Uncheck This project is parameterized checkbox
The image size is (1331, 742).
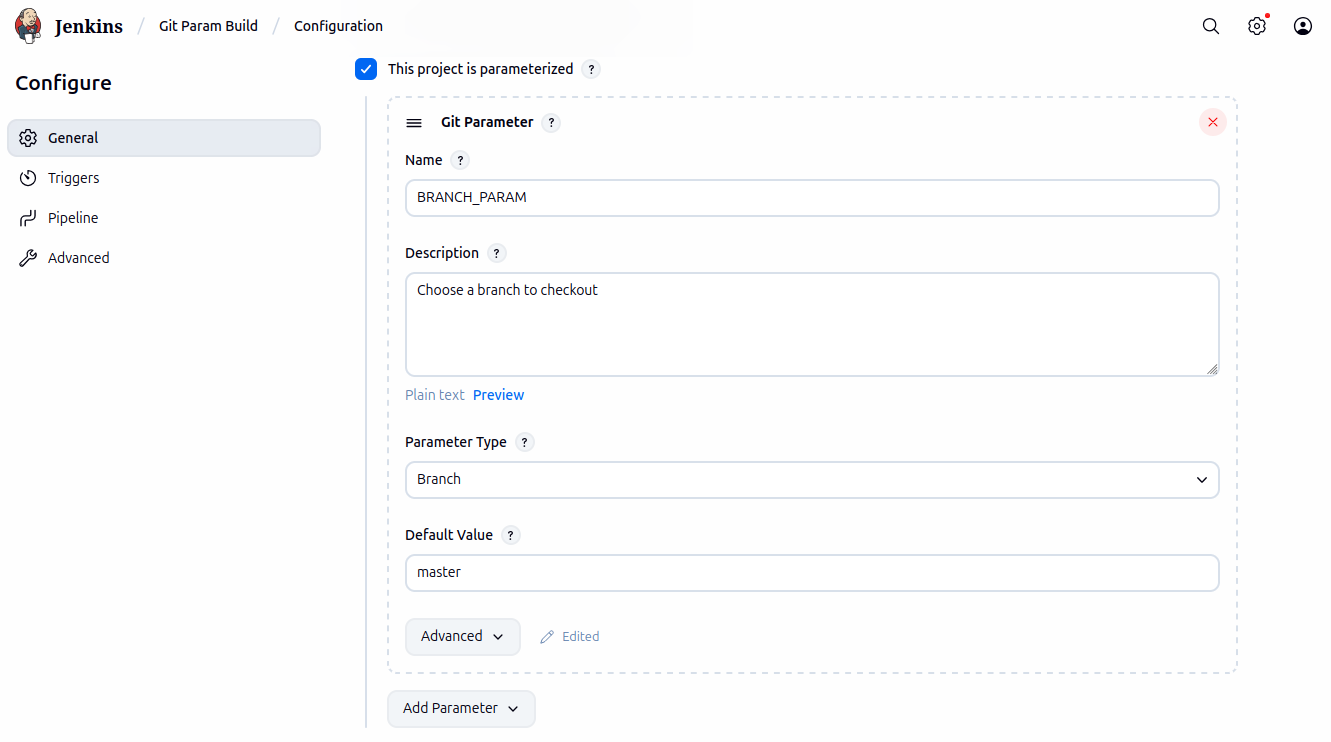pos(366,69)
